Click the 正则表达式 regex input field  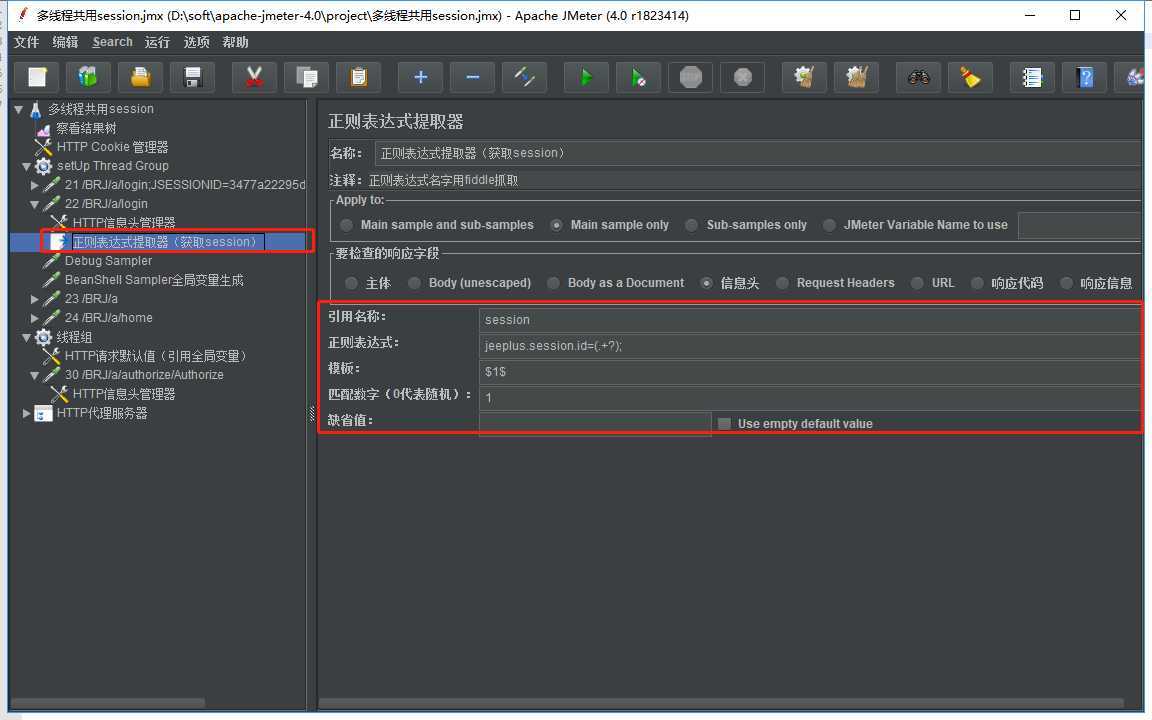point(810,345)
